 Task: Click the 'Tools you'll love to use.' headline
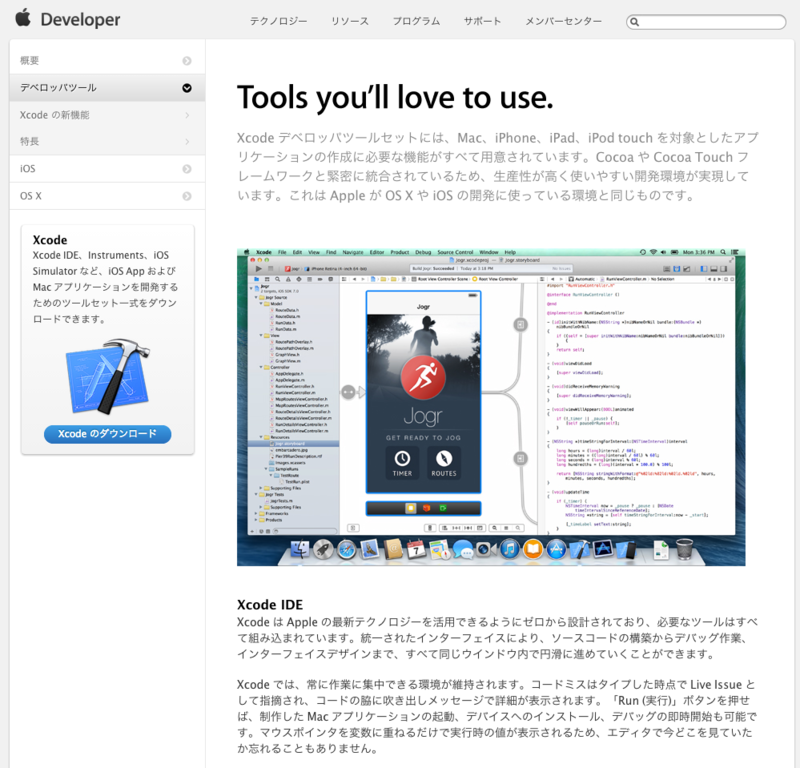click(395, 97)
